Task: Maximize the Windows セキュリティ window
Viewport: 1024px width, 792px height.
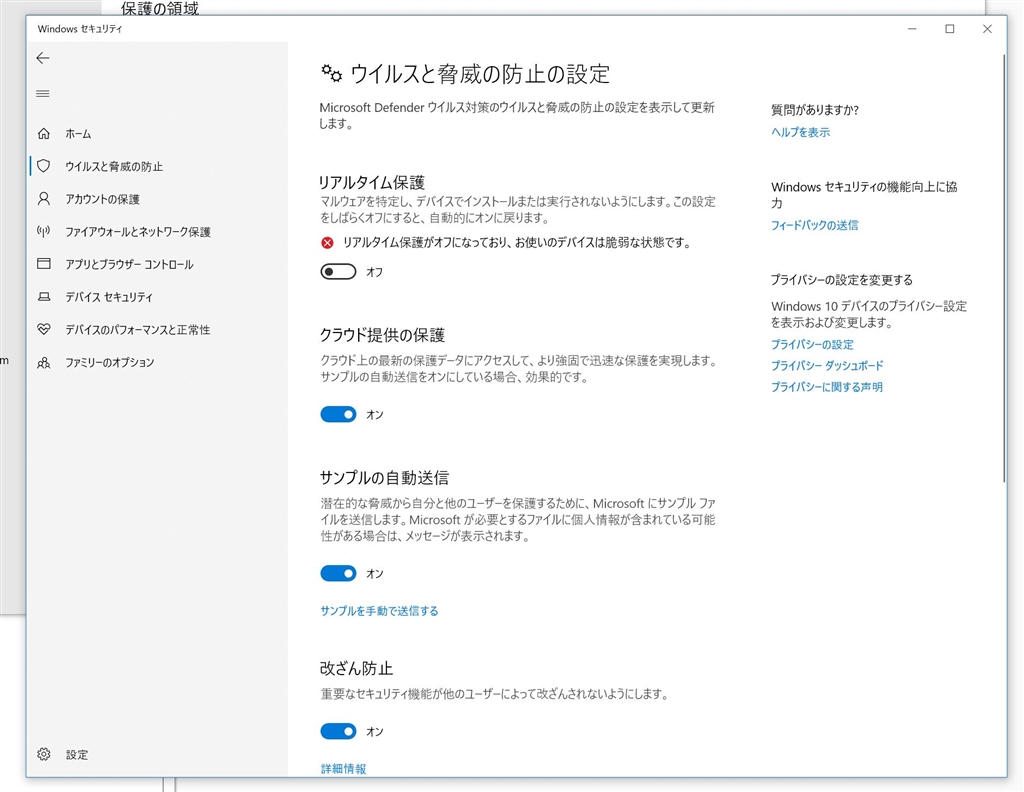Action: tap(950, 29)
